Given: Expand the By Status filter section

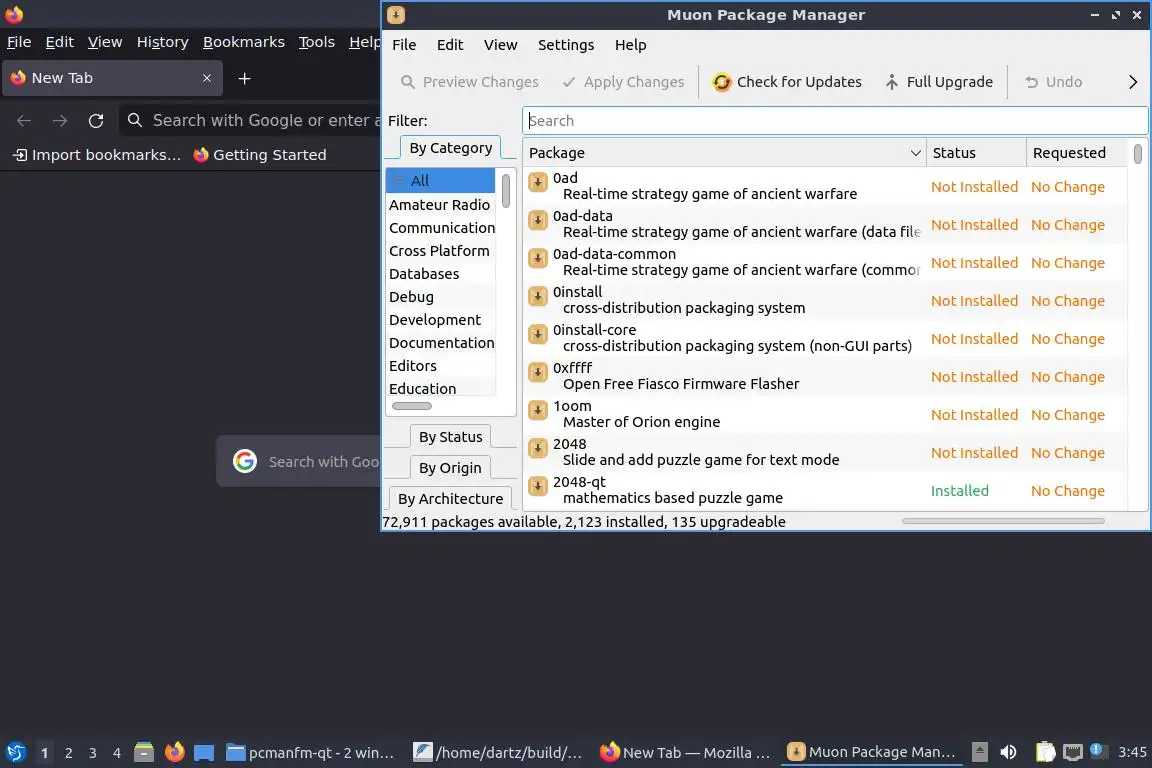Looking at the screenshot, I should pyautogui.click(x=450, y=437).
